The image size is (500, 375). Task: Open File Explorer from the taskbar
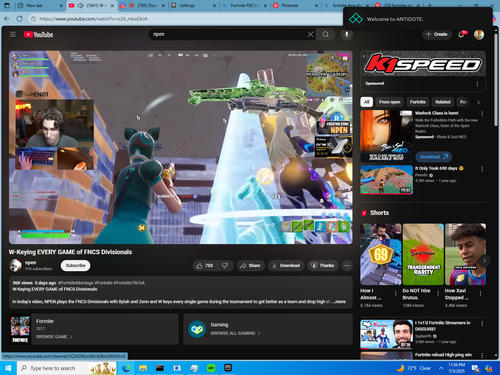click(x=143, y=368)
